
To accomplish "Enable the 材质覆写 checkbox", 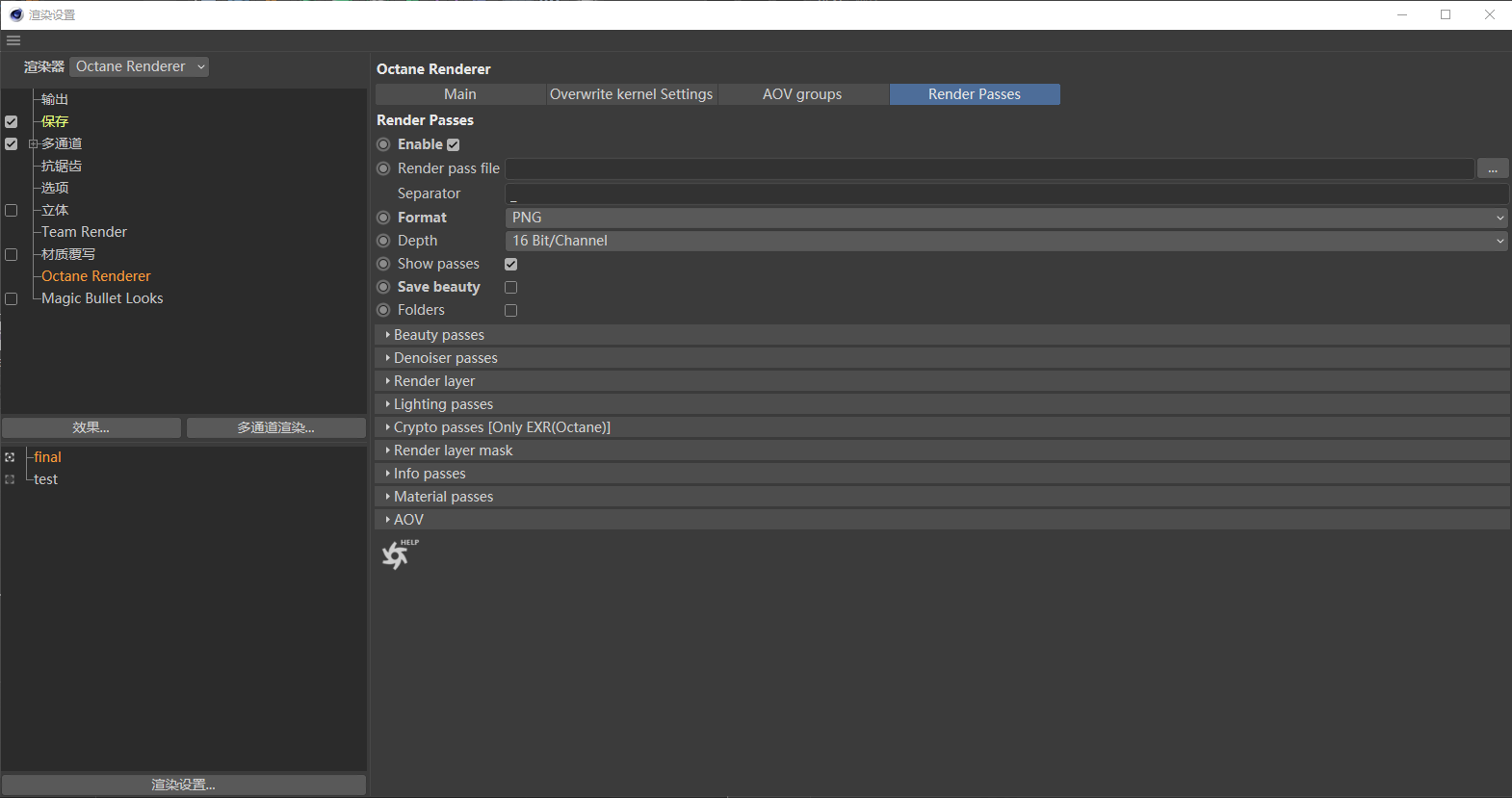I will pos(12,254).
